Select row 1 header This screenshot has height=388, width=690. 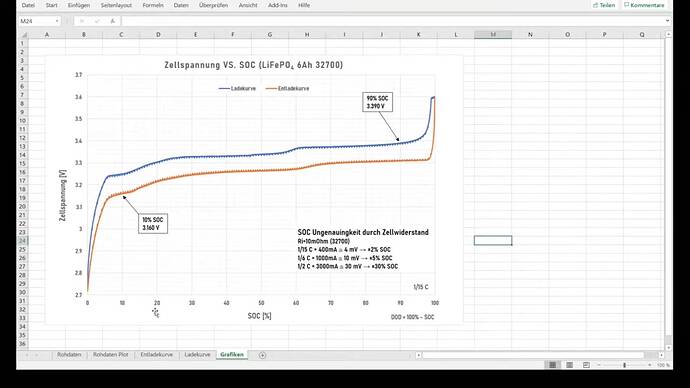(x=22, y=43)
